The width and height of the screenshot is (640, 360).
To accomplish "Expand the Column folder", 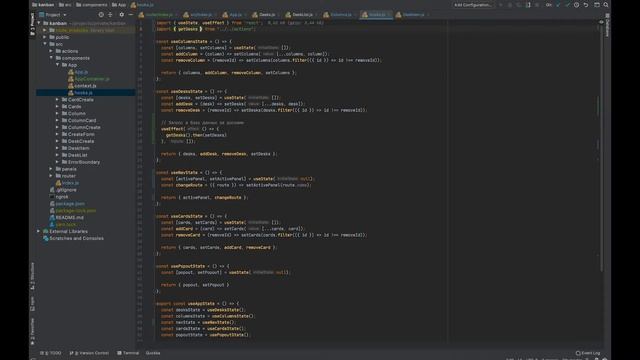I will 58,113.
